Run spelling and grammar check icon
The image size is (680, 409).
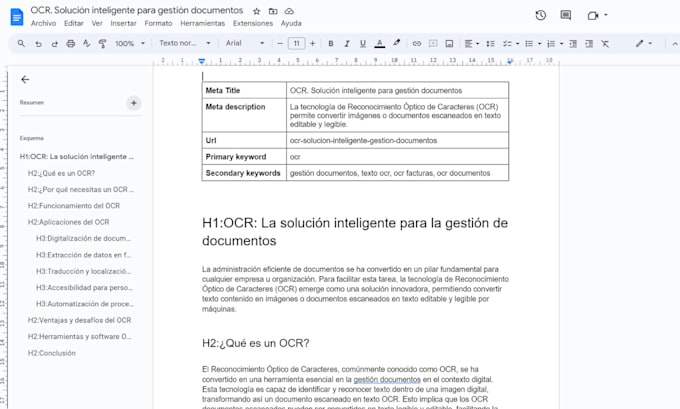86,43
